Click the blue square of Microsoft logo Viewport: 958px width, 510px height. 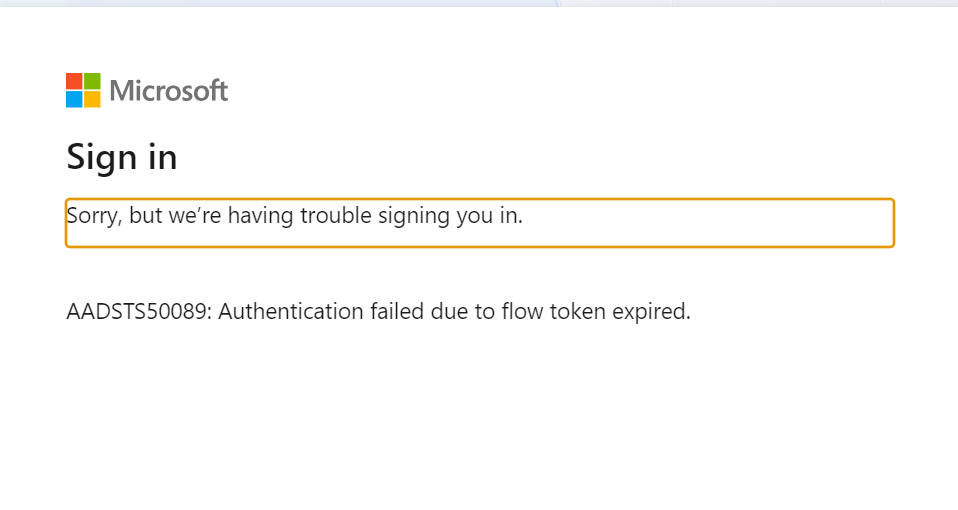click(74, 99)
